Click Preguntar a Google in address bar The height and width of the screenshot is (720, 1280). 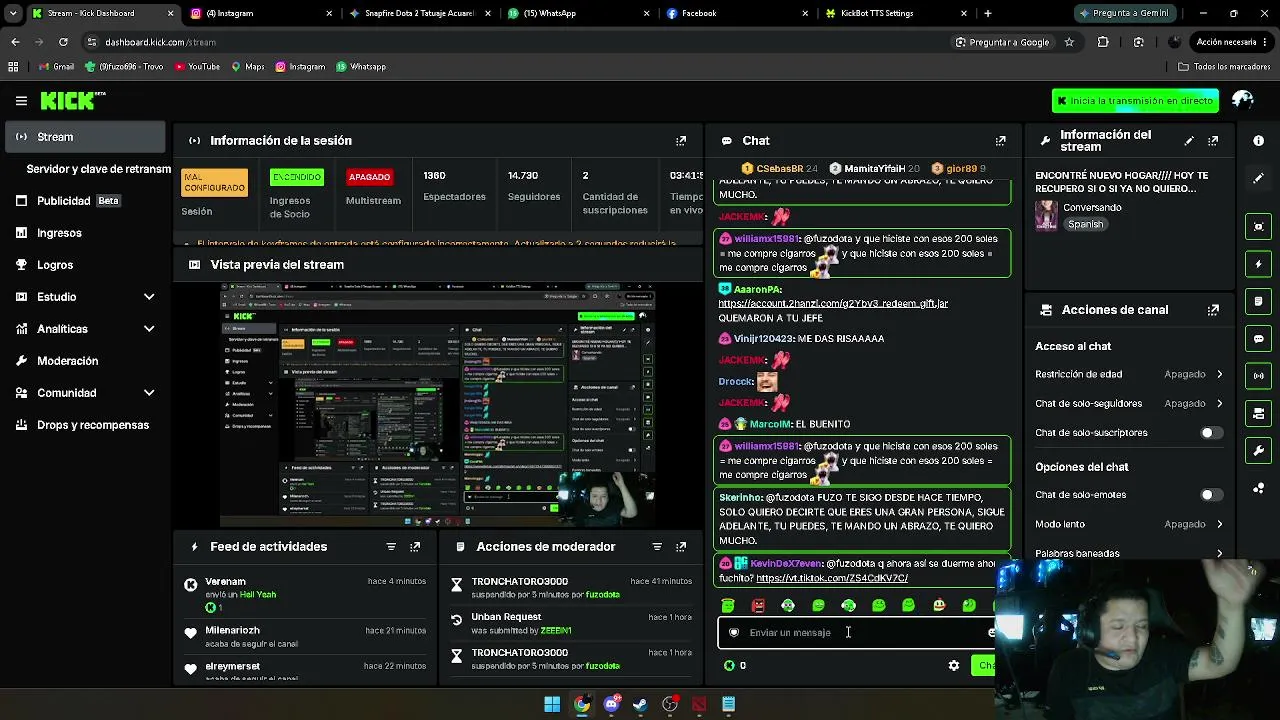point(1002,42)
